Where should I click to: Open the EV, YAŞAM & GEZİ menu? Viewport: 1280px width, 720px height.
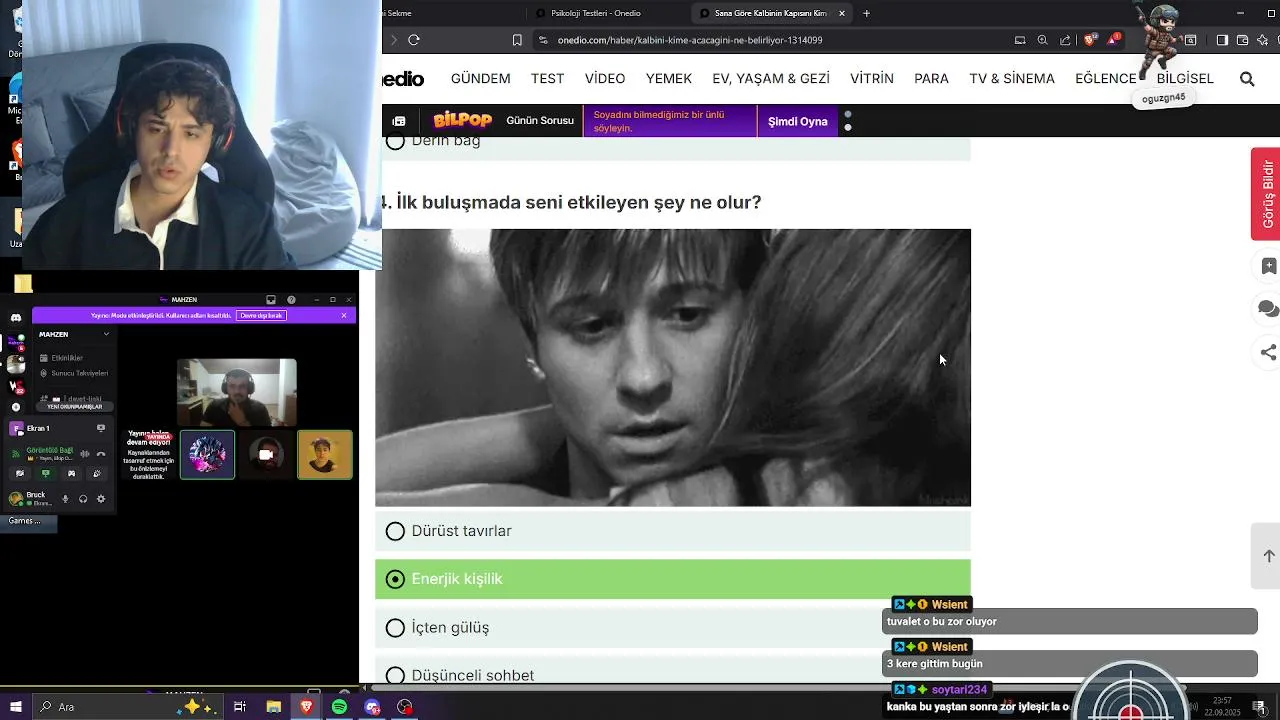click(x=771, y=79)
